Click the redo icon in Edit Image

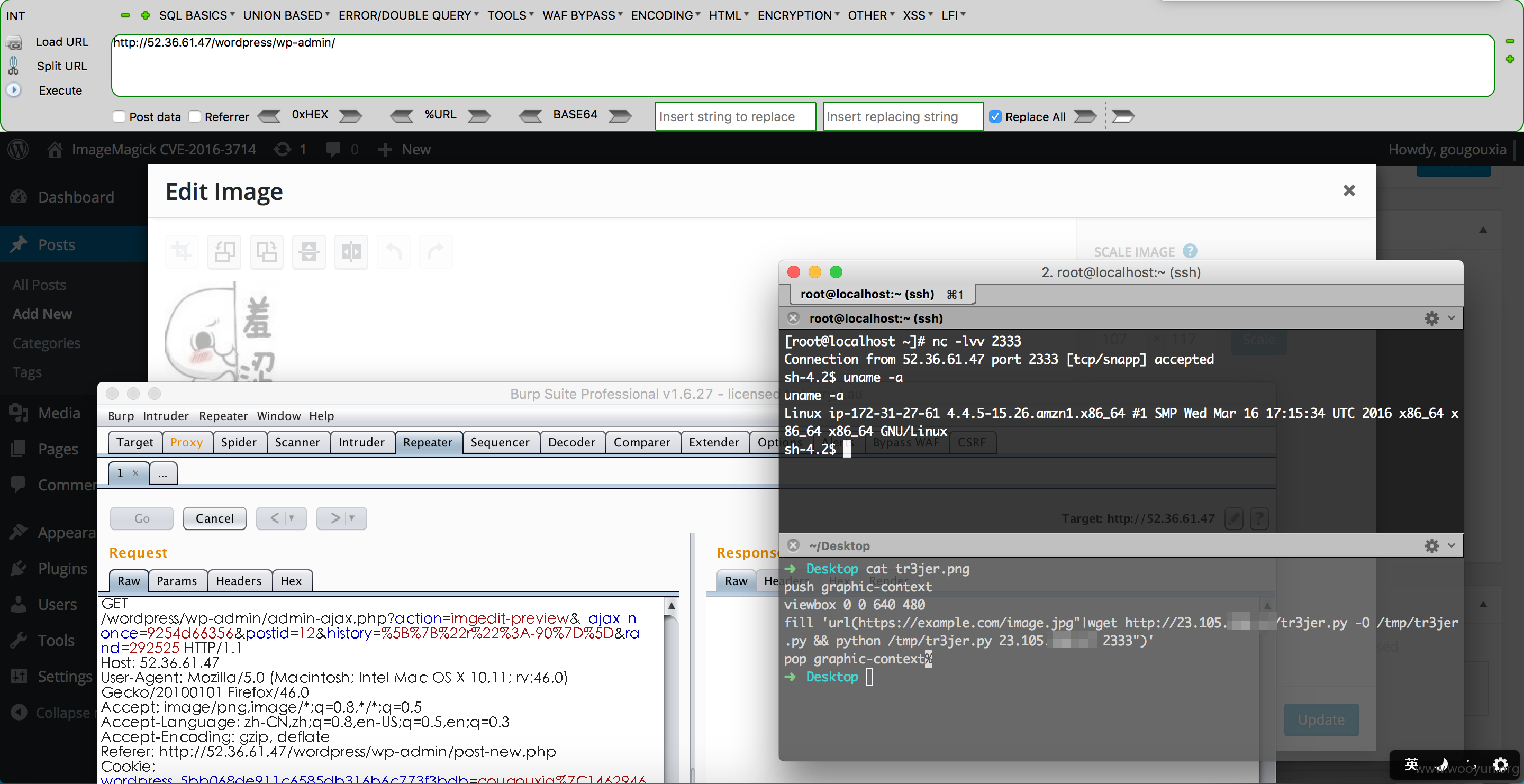[x=436, y=252]
